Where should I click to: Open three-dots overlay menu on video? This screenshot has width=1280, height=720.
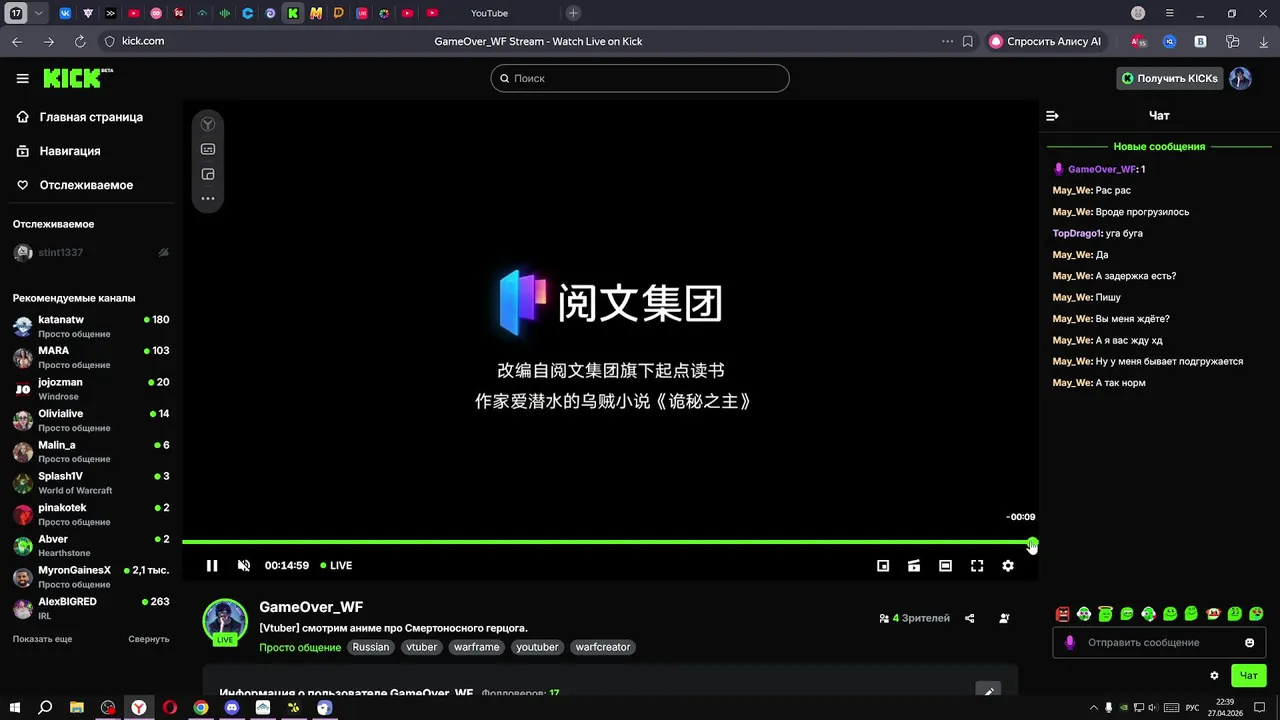point(208,198)
